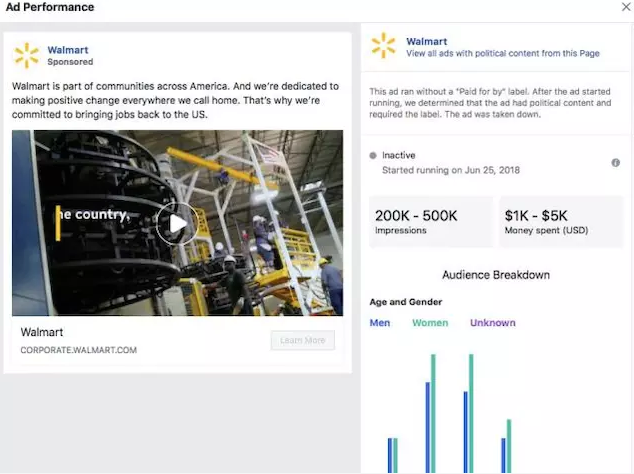
Task: Click the ad copy about bringing jobs back
Action: (175, 100)
